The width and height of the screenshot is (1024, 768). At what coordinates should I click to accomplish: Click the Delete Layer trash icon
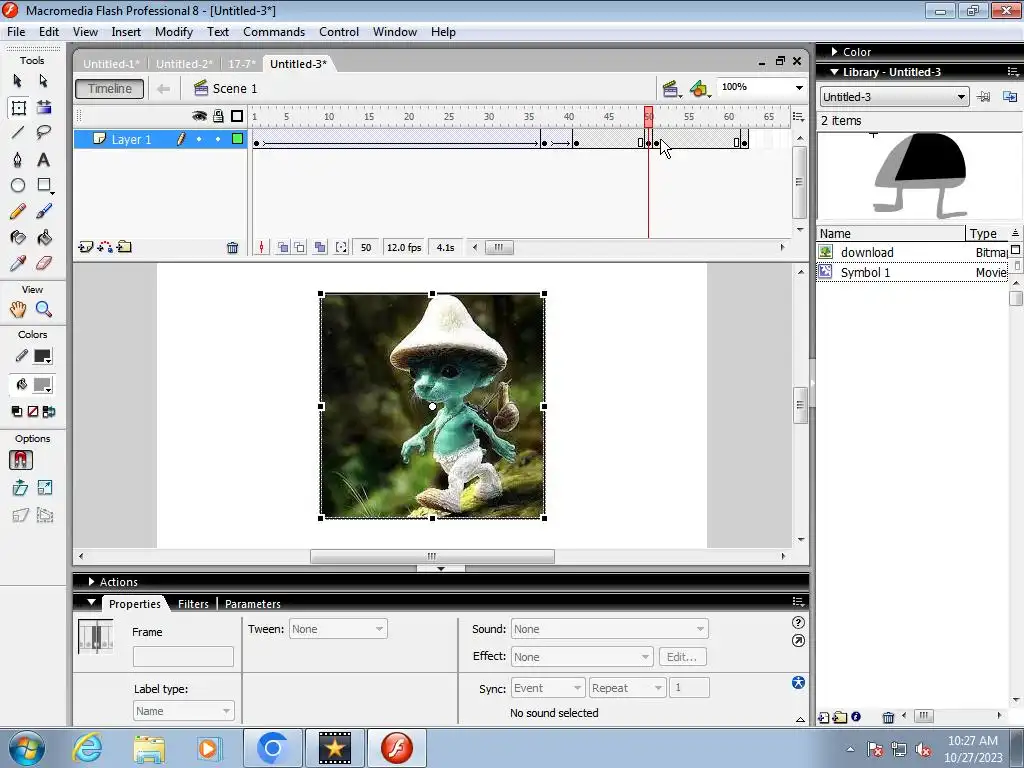(232, 248)
